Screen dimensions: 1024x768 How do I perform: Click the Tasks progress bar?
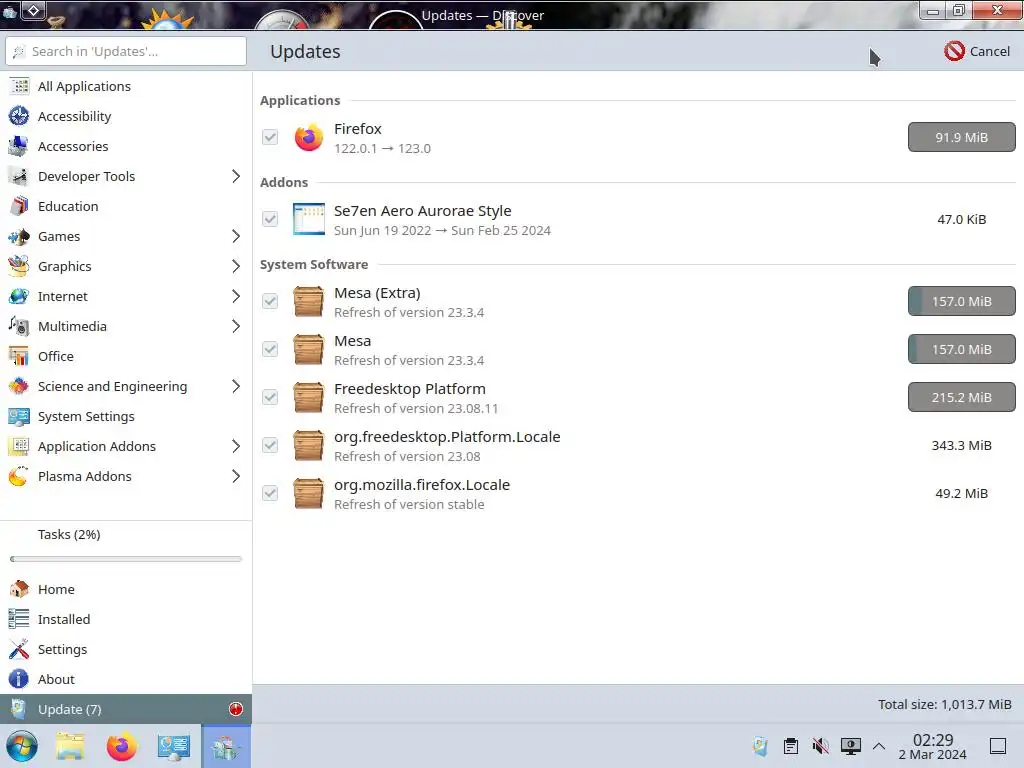pos(126,559)
